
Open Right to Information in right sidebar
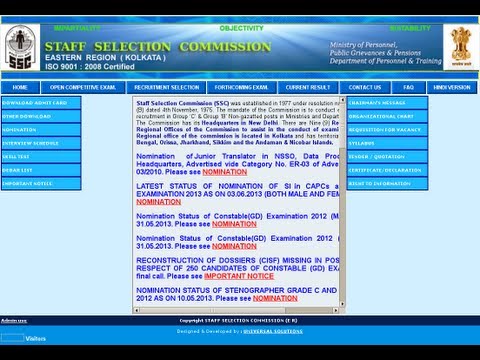point(387,184)
